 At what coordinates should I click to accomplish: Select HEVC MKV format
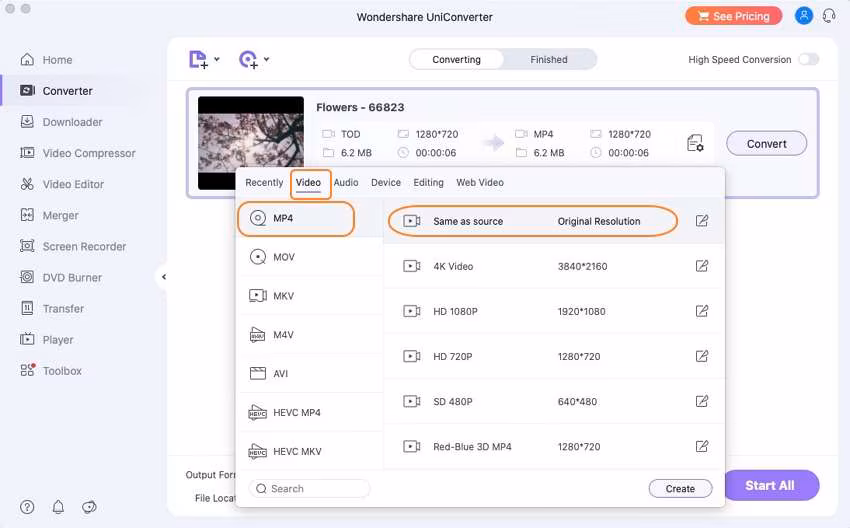310,452
